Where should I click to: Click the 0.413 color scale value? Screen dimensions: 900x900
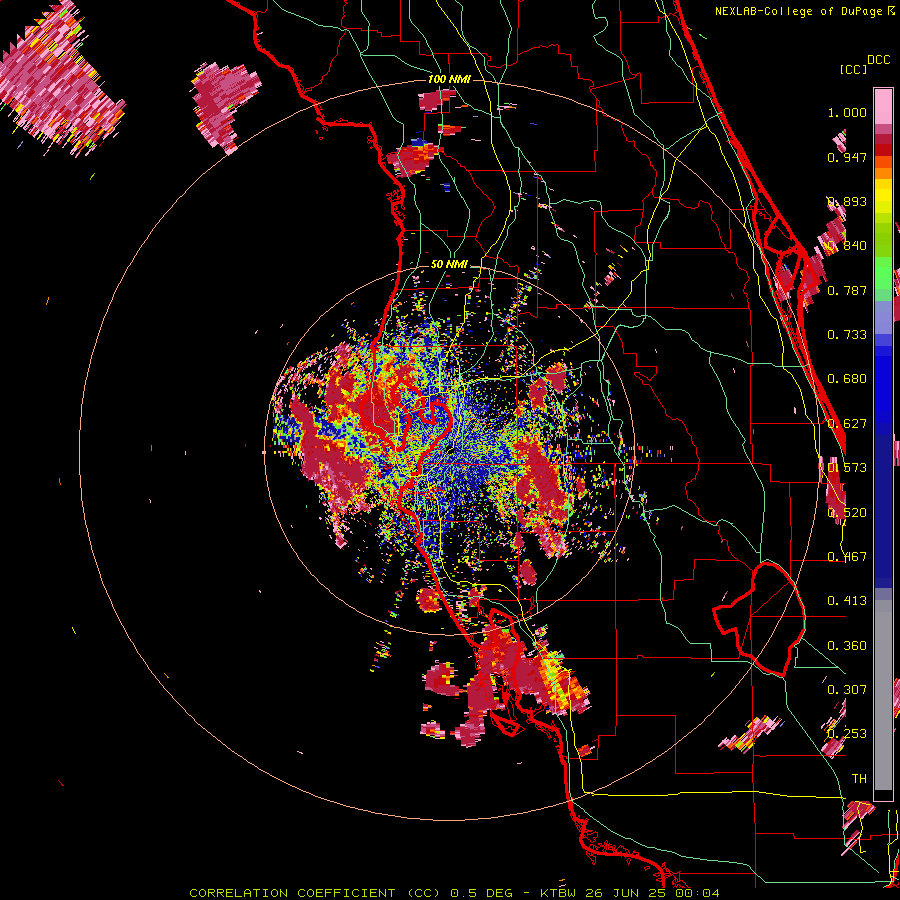847,601
